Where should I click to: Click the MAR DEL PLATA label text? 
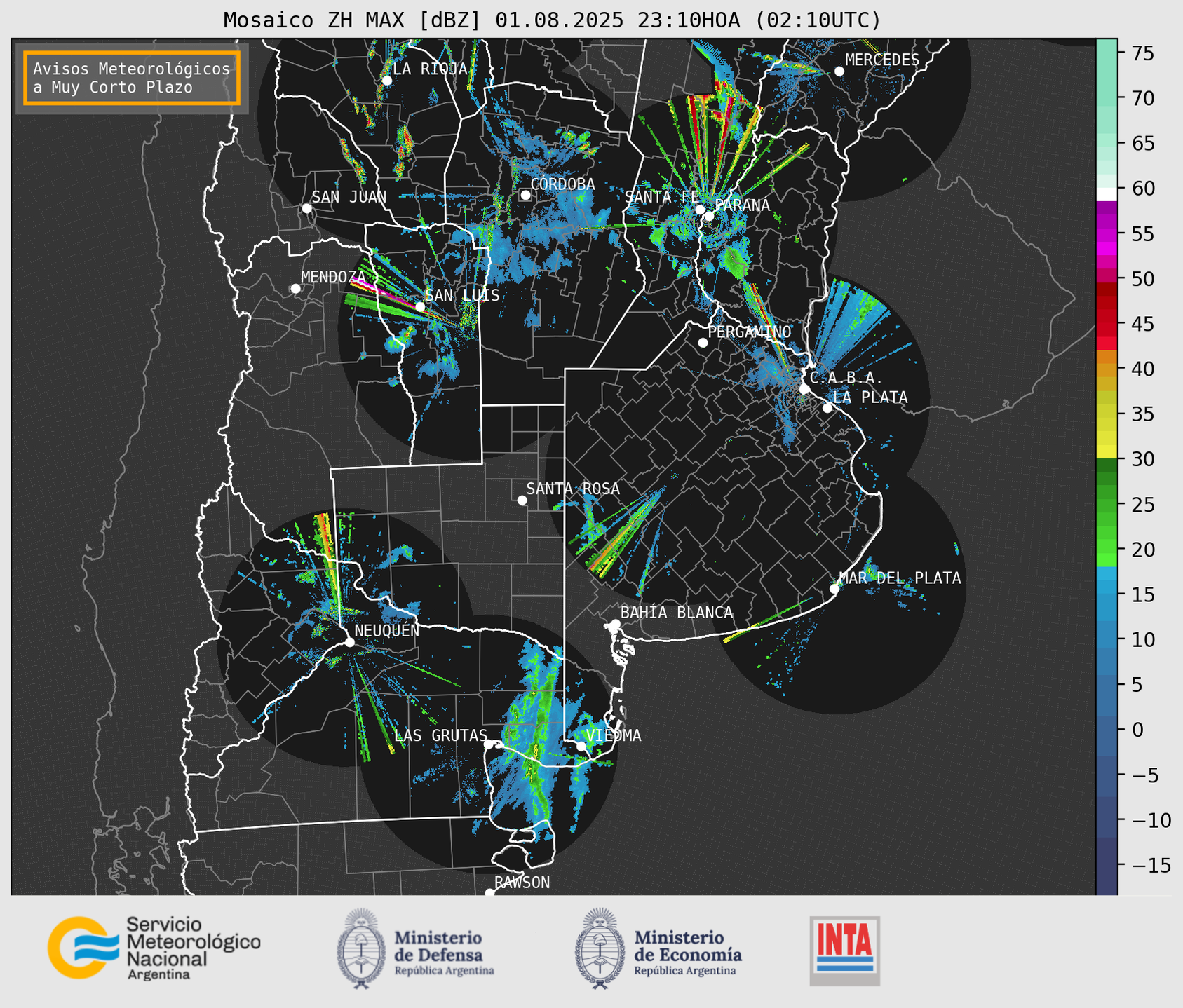[900, 578]
